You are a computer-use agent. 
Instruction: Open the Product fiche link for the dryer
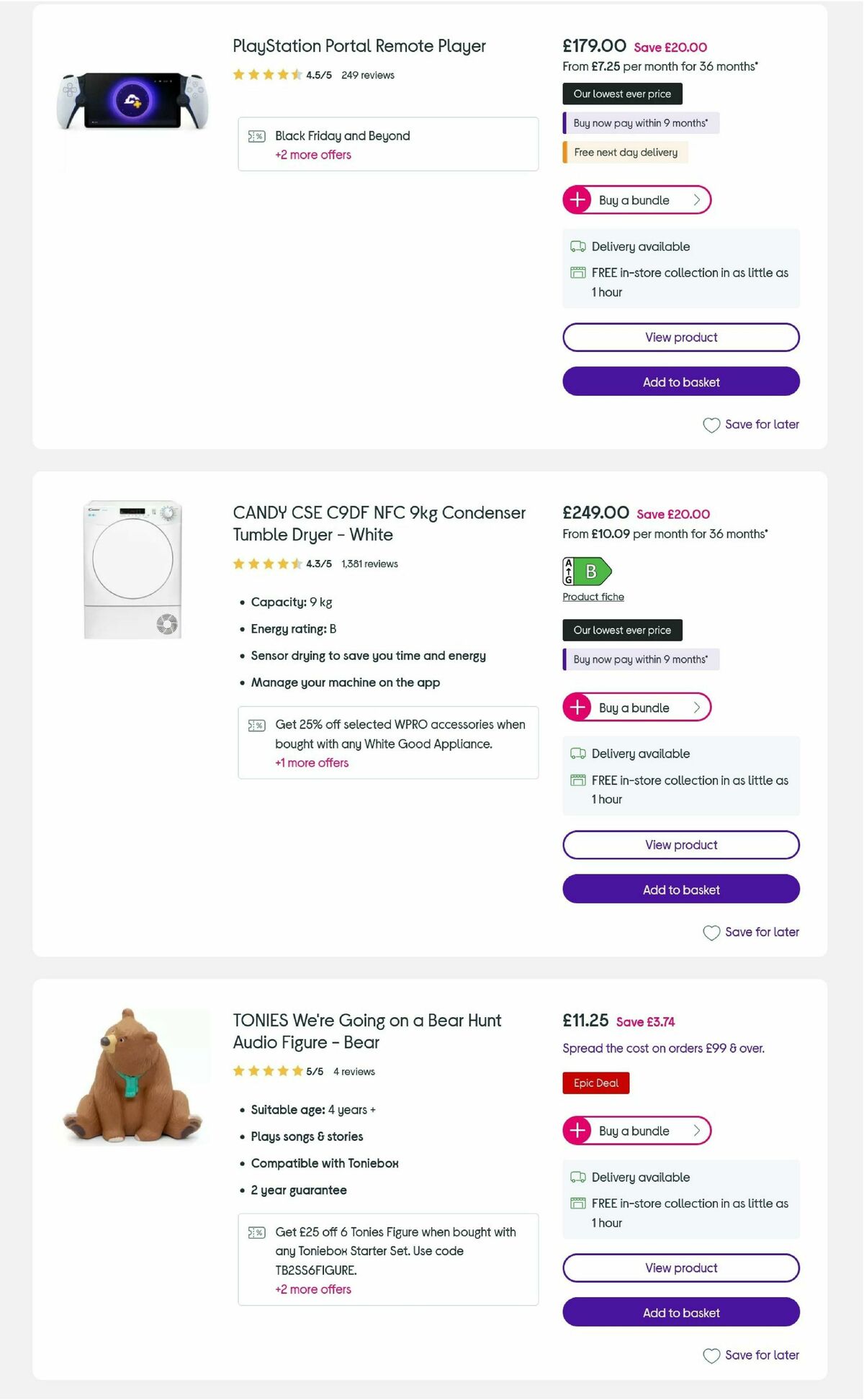tap(593, 597)
